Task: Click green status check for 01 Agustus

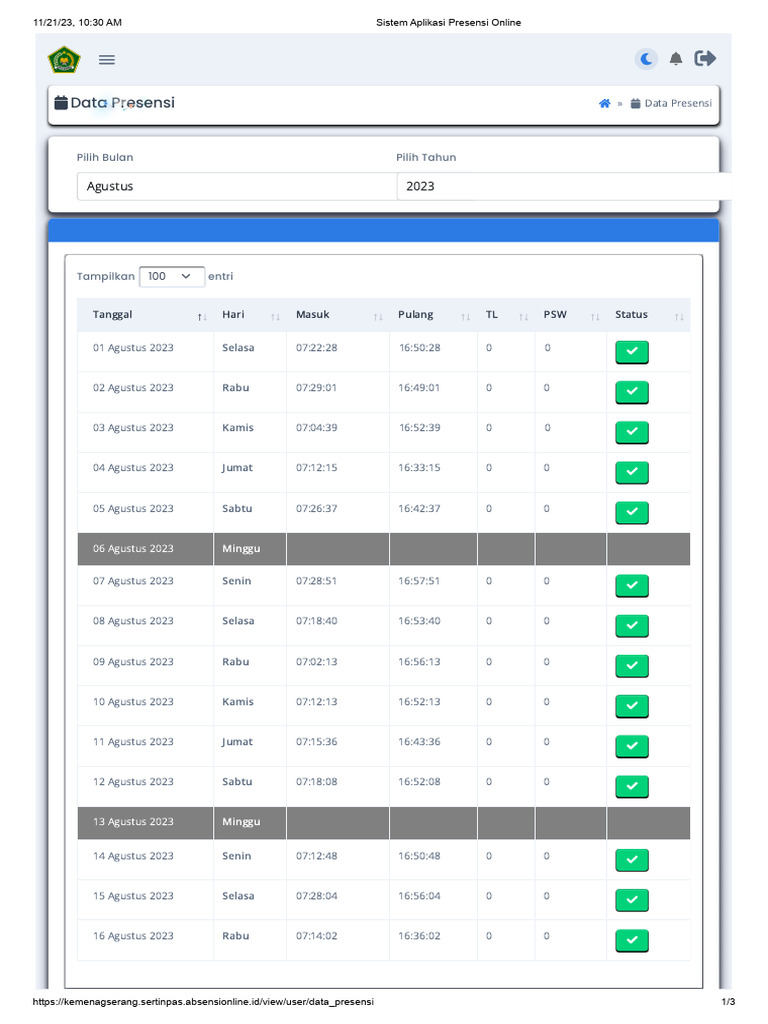Action: coord(631,352)
